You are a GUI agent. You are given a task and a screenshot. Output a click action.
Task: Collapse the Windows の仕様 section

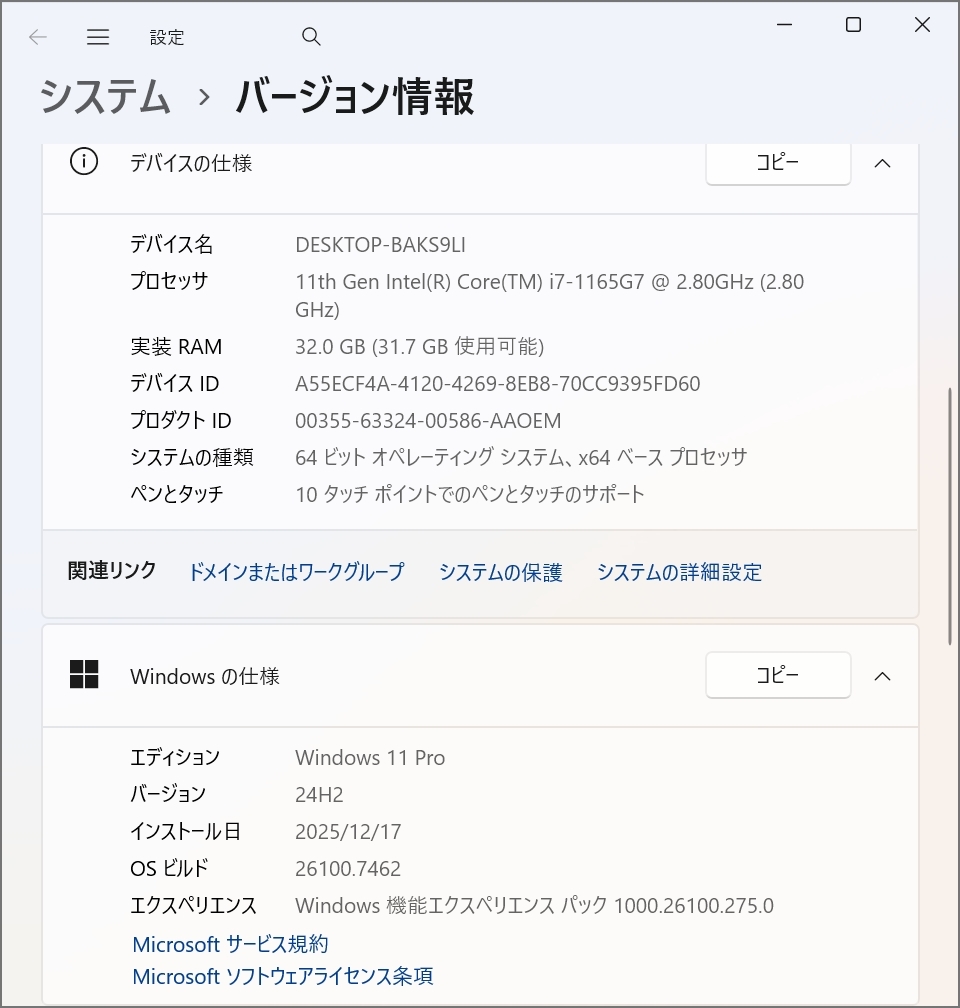882,675
